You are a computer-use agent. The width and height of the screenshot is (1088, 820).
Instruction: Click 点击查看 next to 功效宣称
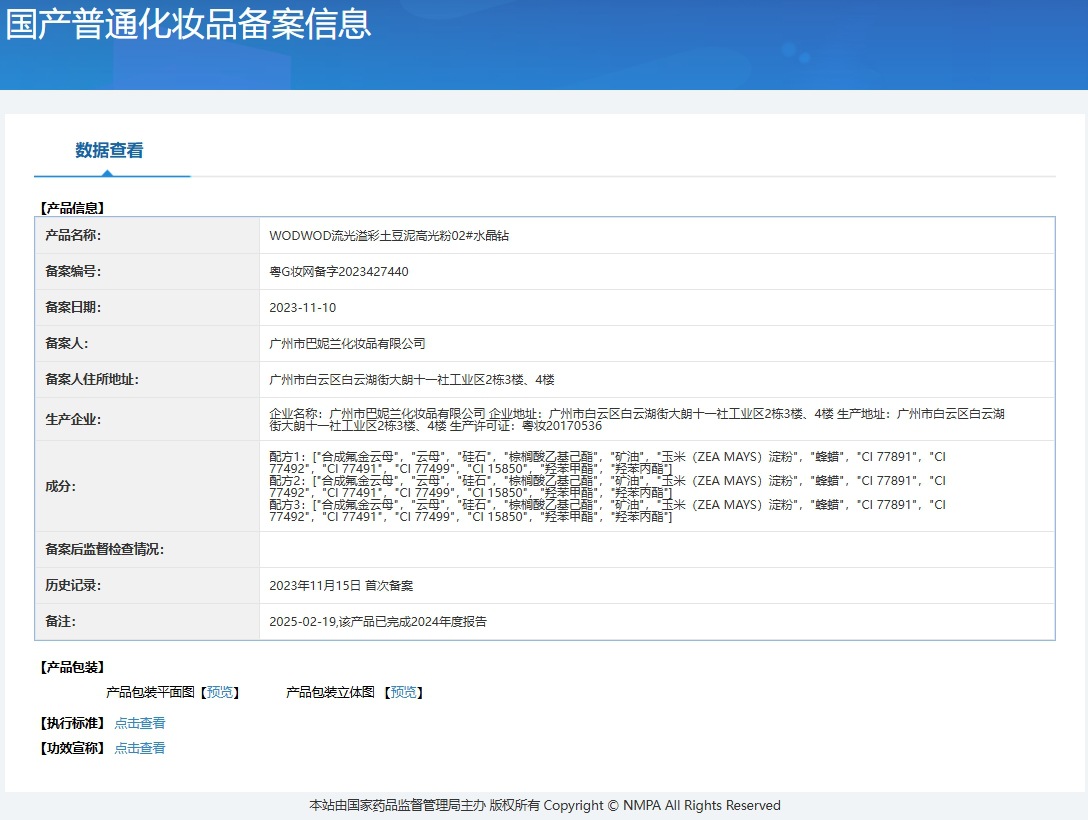140,748
